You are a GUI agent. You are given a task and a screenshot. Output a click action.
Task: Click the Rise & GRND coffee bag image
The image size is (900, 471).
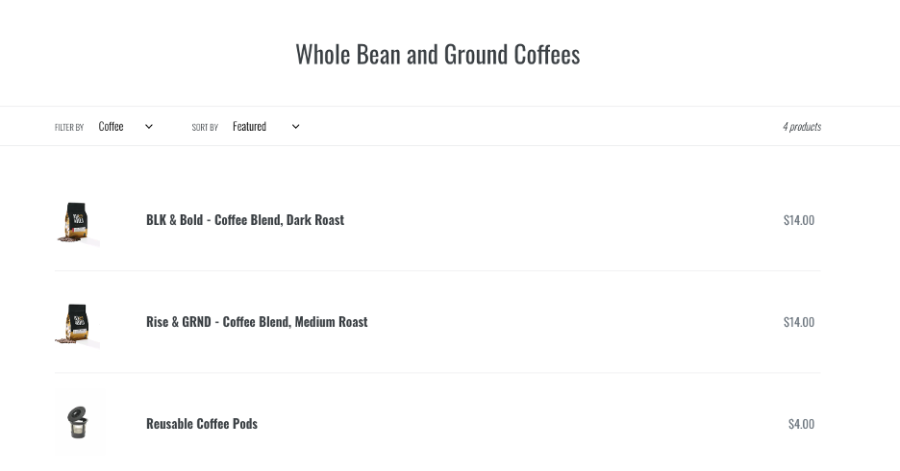pos(76,323)
